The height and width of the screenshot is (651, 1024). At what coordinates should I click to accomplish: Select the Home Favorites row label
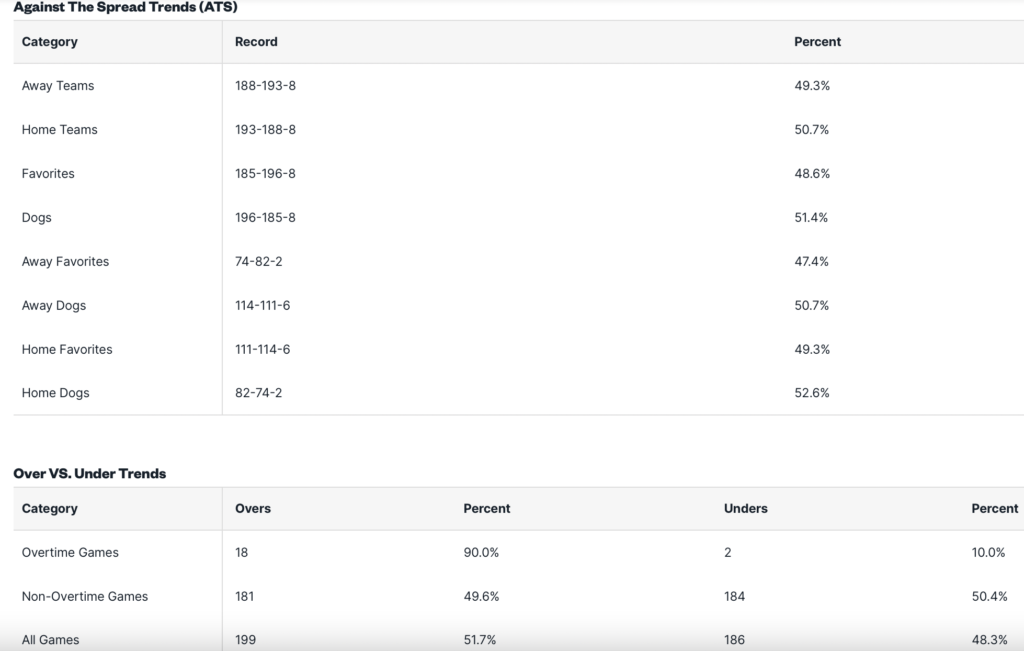coord(67,349)
